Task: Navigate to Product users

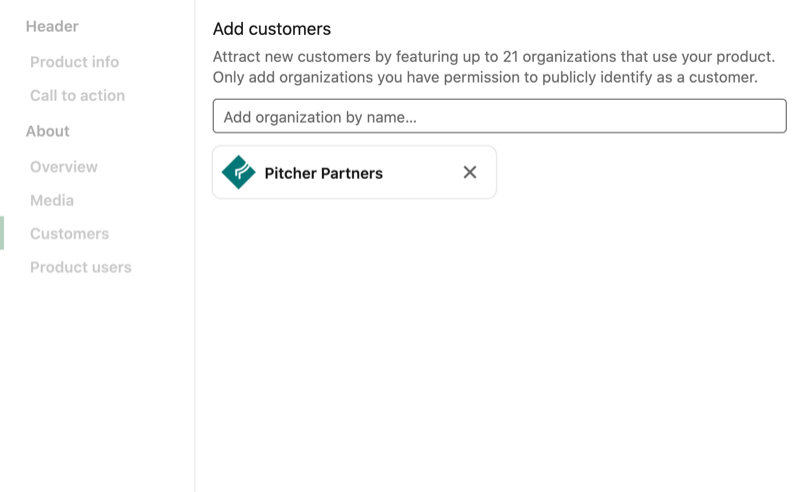Action: (x=81, y=267)
